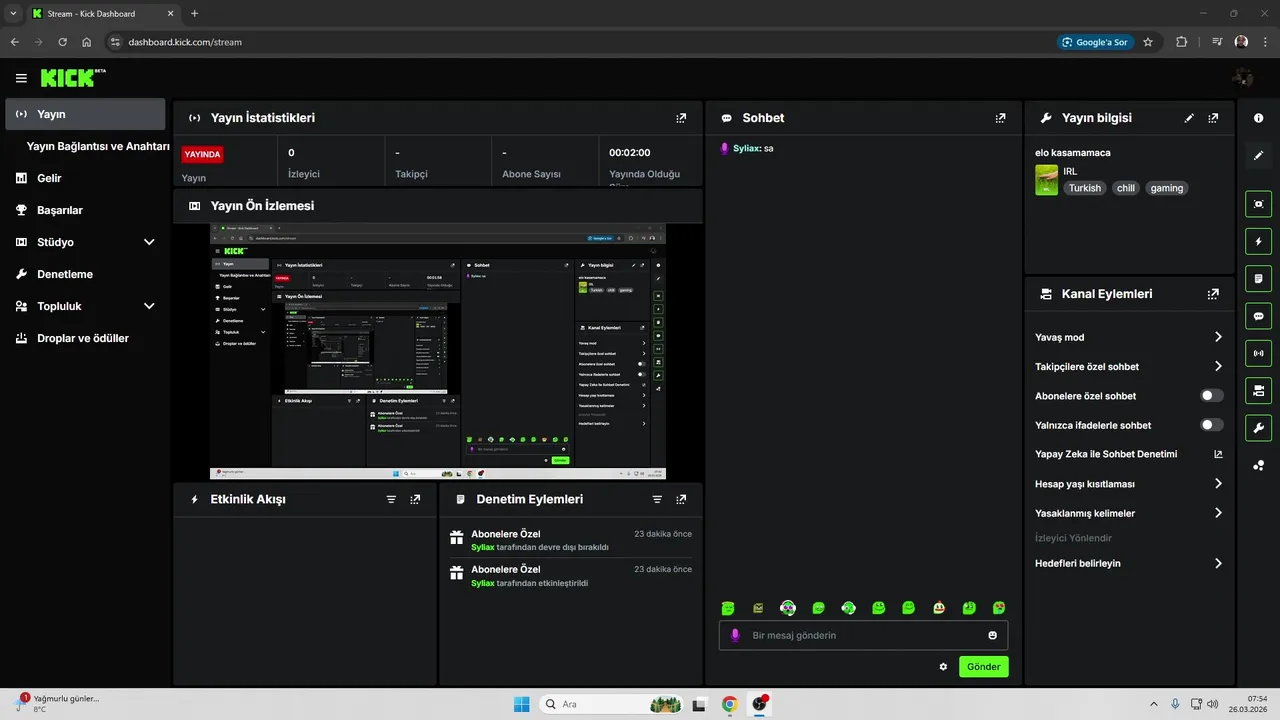Screen dimensions: 1280x720
Task: Open Başarılar in the left sidebar
Action: click(85, 210)
